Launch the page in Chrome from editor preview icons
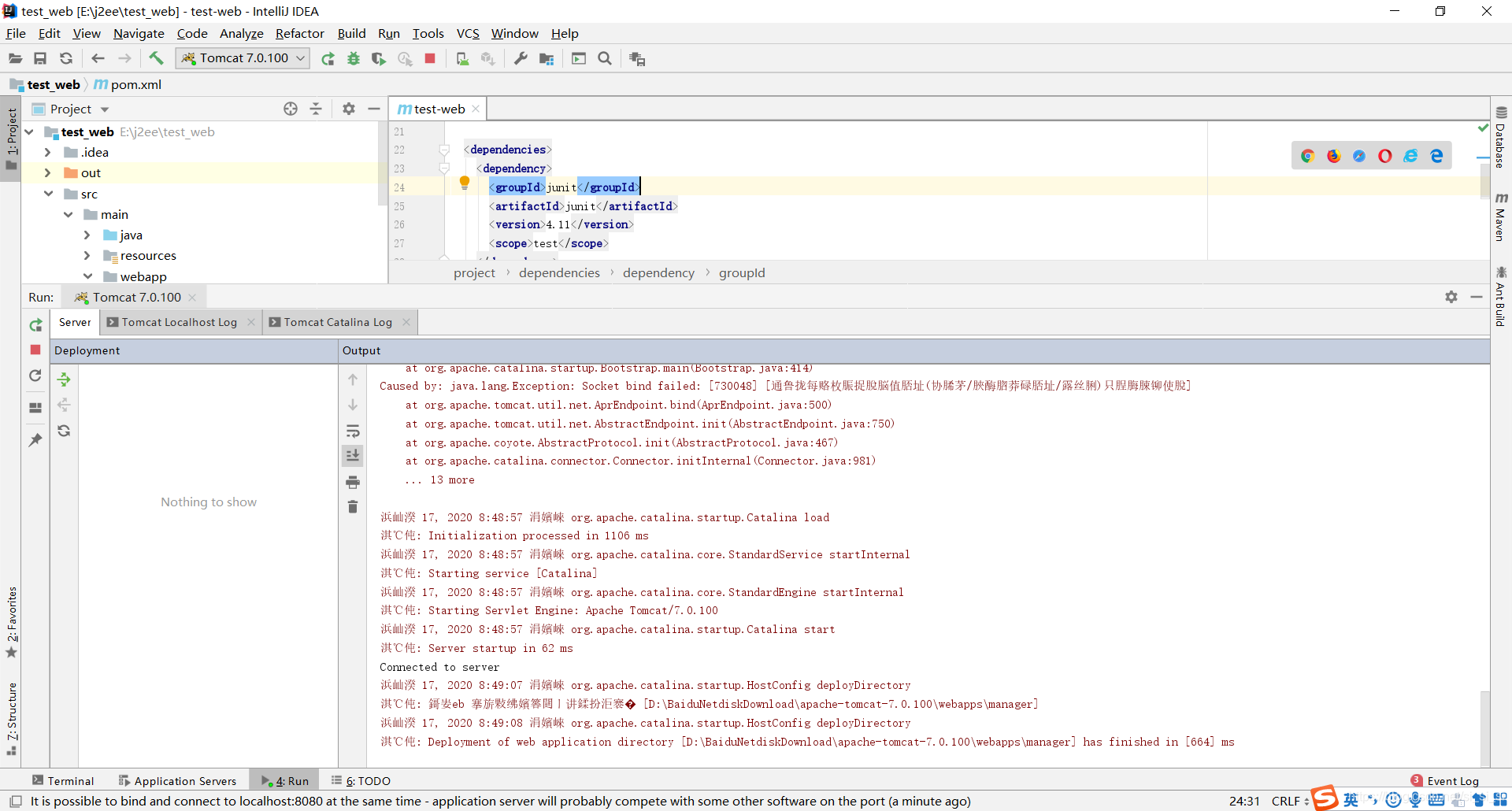 [1309, 155]
